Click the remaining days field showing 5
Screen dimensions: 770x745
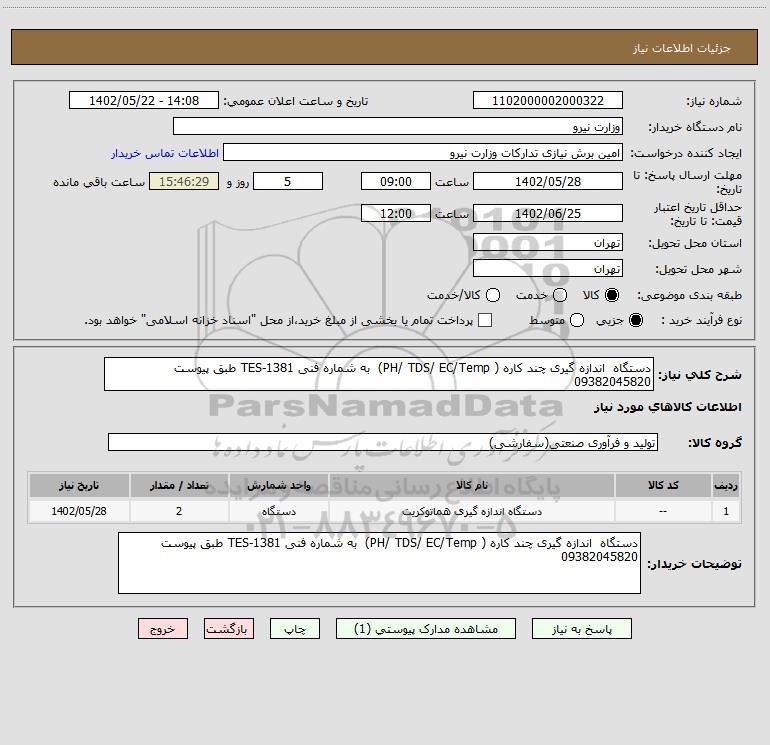pos(288,181)
